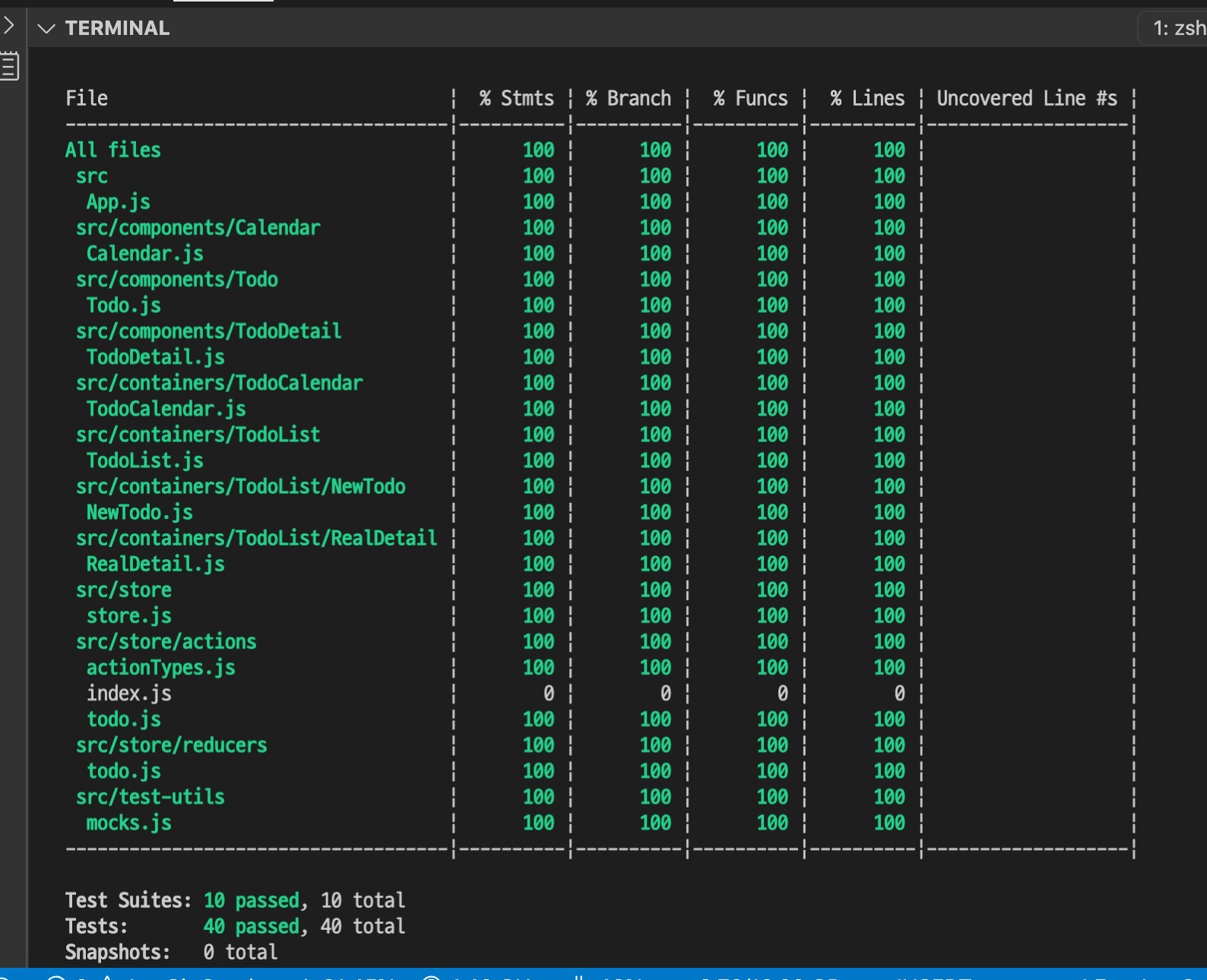This screenshot has height=980, width=1207.
Task: Click 'src/containers/TodoList/RealDetail' folder row
Action: click(x=257, y=538)
